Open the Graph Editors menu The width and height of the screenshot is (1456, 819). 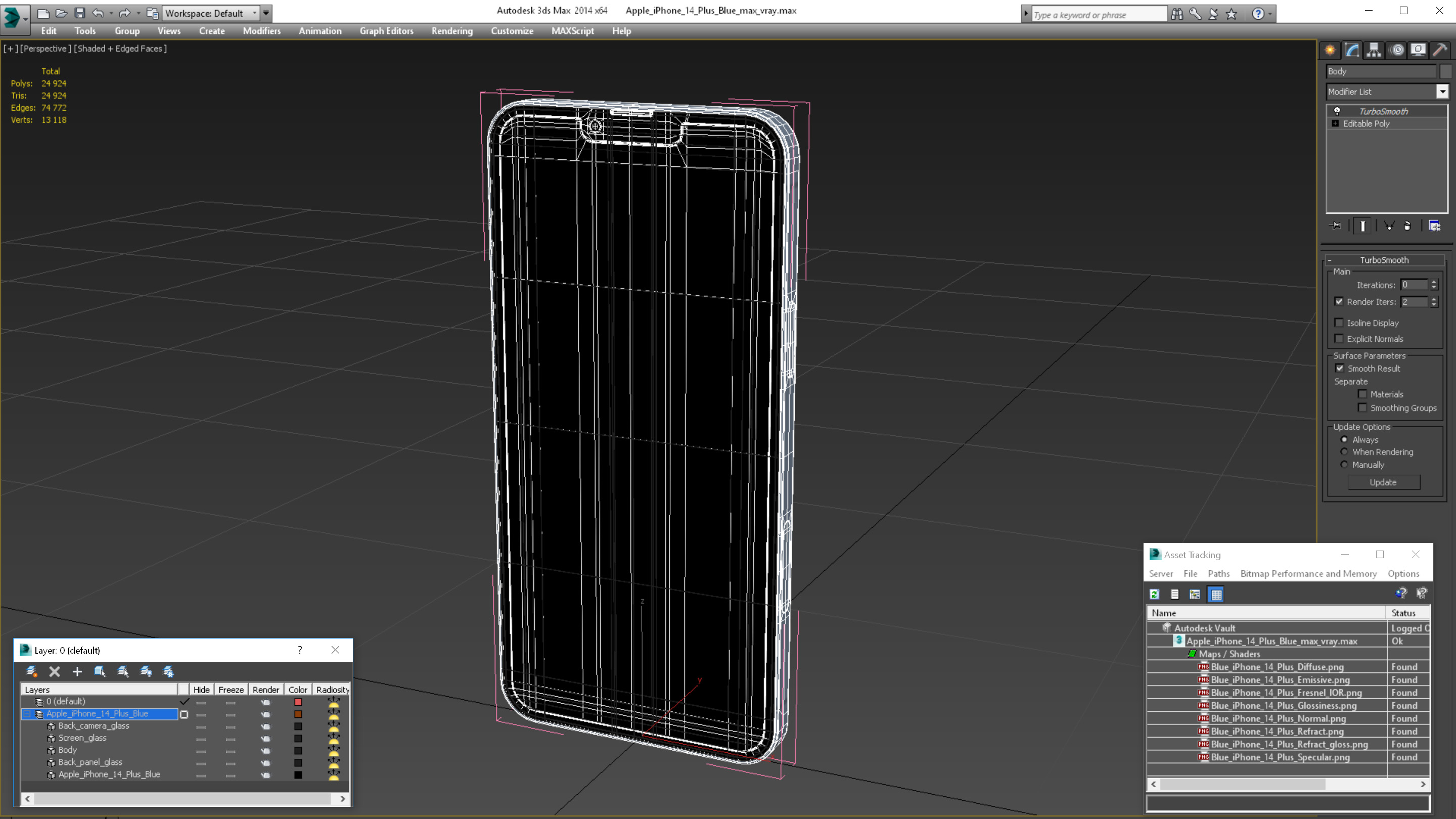pyautogui.click(x=387, y=31)
